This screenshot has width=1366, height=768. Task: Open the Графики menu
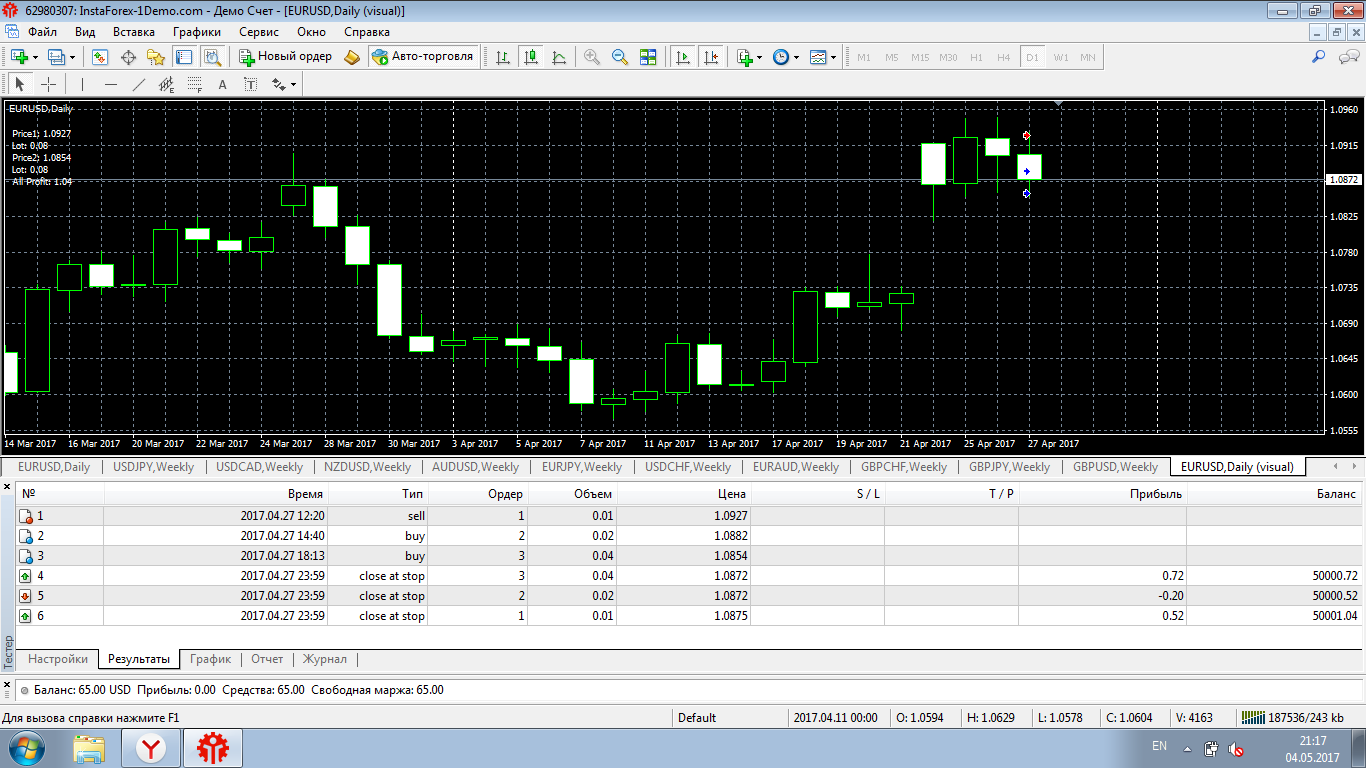(196, 31)
